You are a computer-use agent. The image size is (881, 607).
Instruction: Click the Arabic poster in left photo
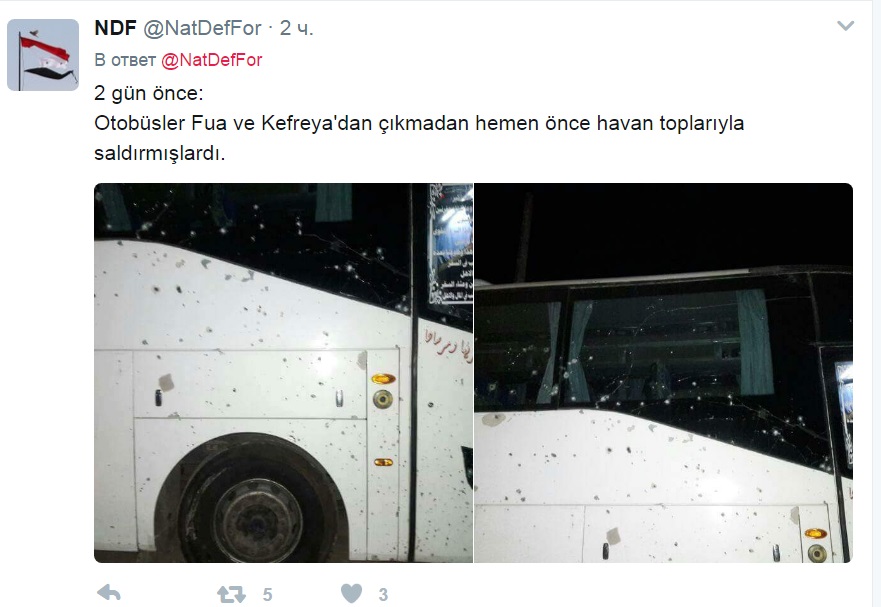[451, 244]
